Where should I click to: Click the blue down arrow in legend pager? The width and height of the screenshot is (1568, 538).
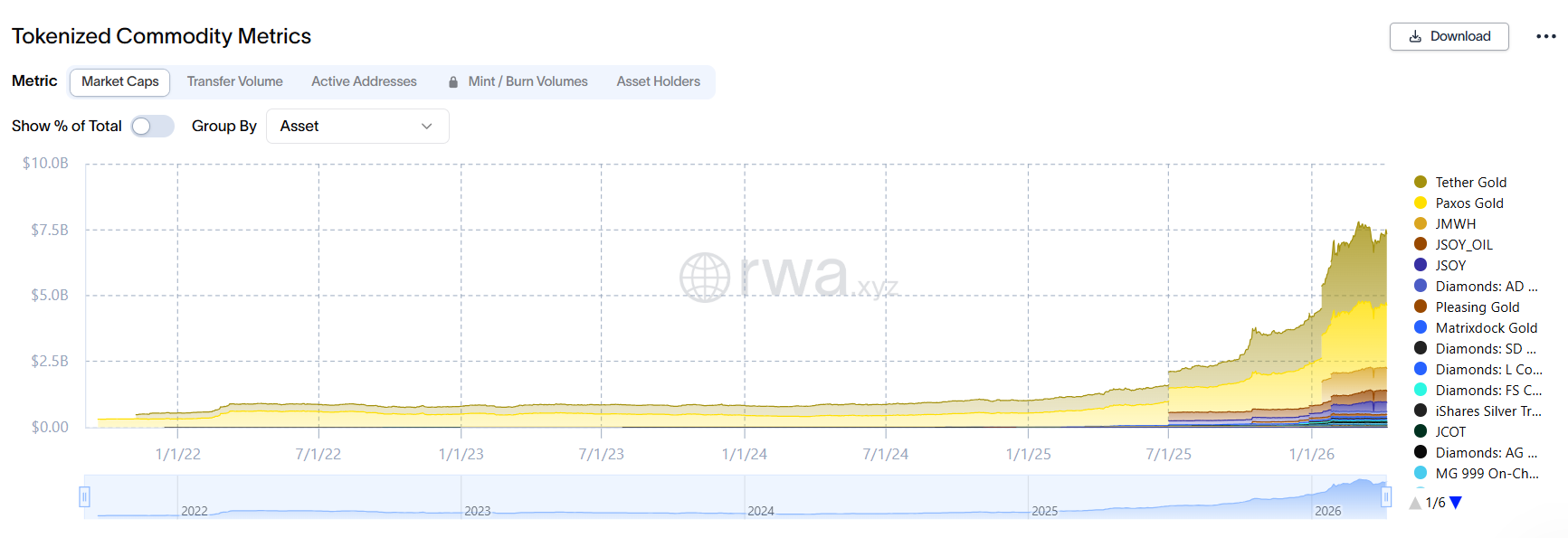point(1456,503)
